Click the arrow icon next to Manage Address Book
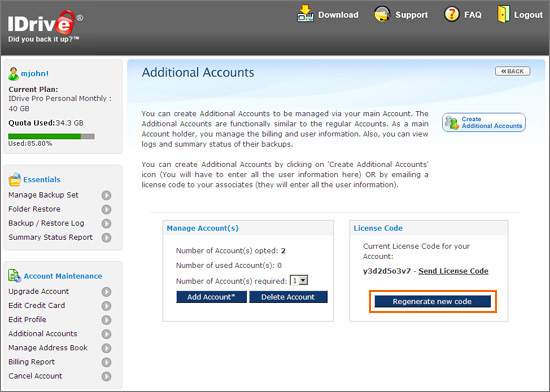This screenshot has width=550, height=392. 106,348
